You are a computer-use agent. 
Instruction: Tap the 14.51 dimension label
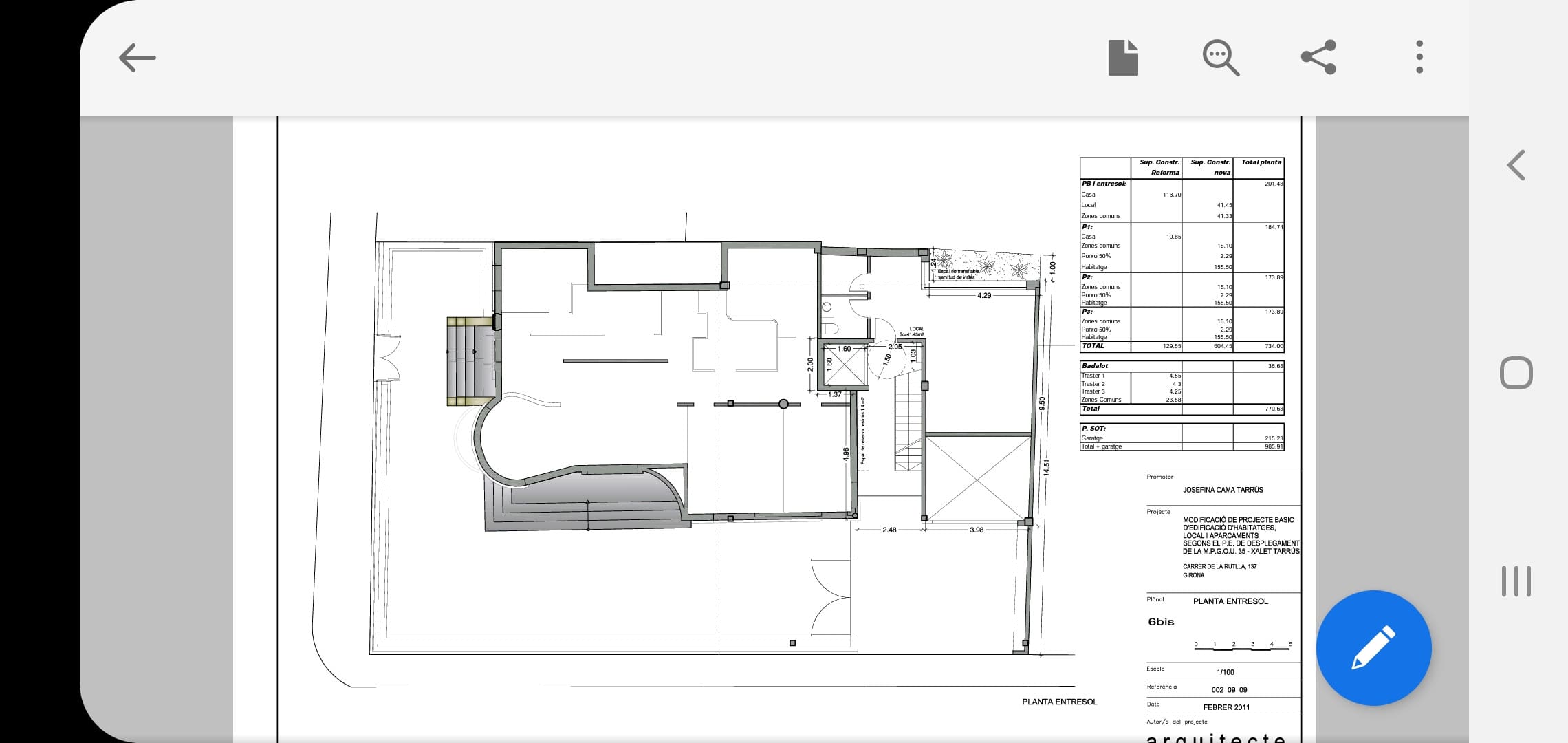click(1046, 468)
